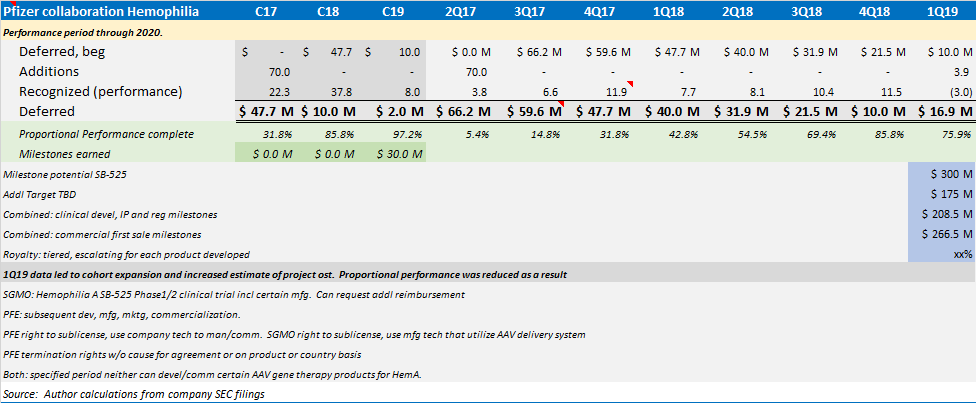This screenshot has width=976, height=403.
Task: Click the 'xx%' royalty cell
Action: point(963,254)
